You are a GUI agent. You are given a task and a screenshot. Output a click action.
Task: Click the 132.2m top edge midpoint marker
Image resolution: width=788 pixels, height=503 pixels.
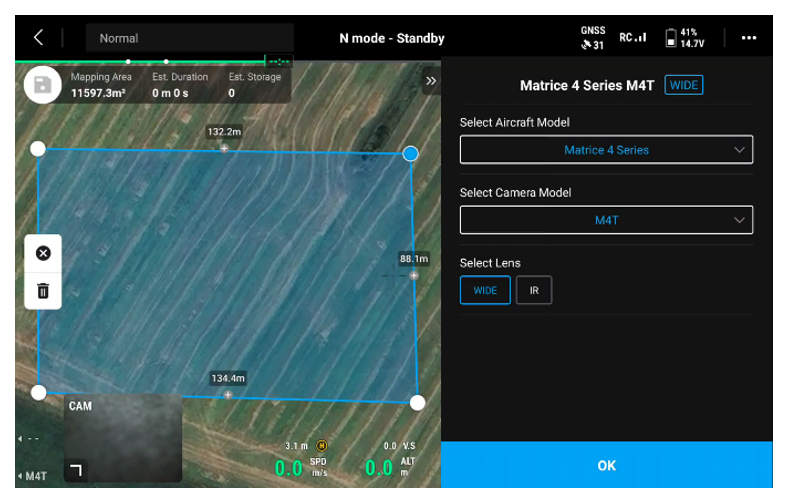pos(224,148)
